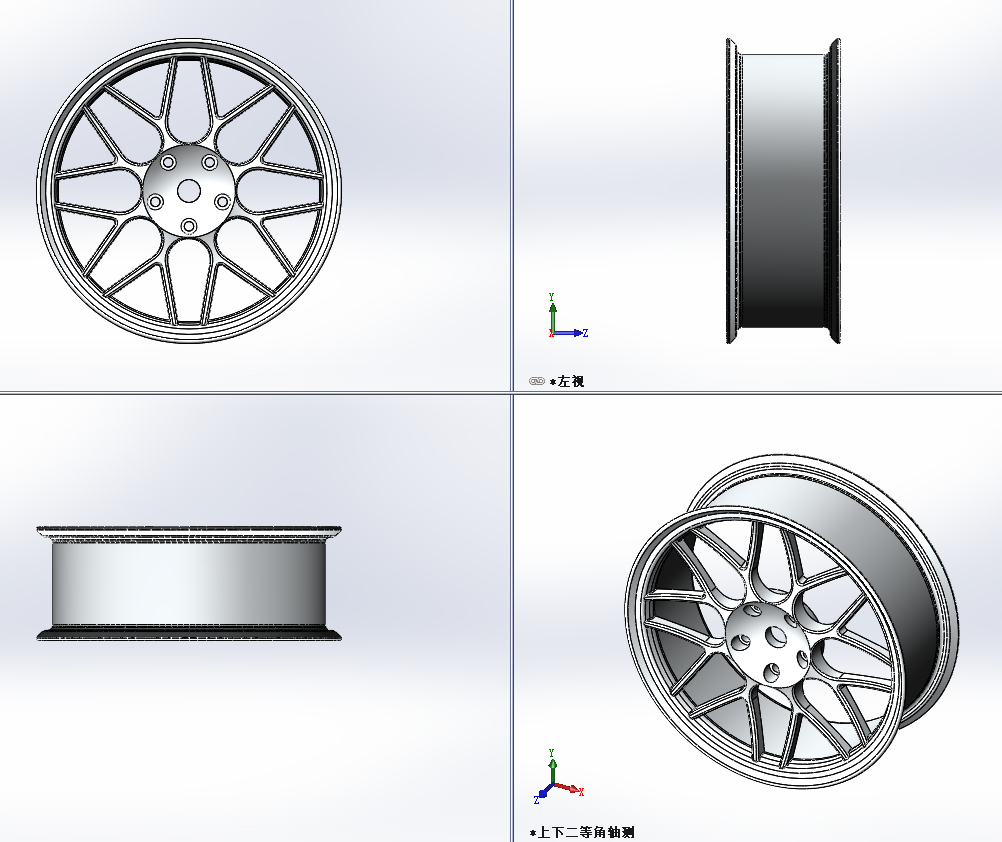Select upper-left lug hole in front-view wheel
The width and height of the screenshot is (1002, 842).
click(x=167, y=162)
